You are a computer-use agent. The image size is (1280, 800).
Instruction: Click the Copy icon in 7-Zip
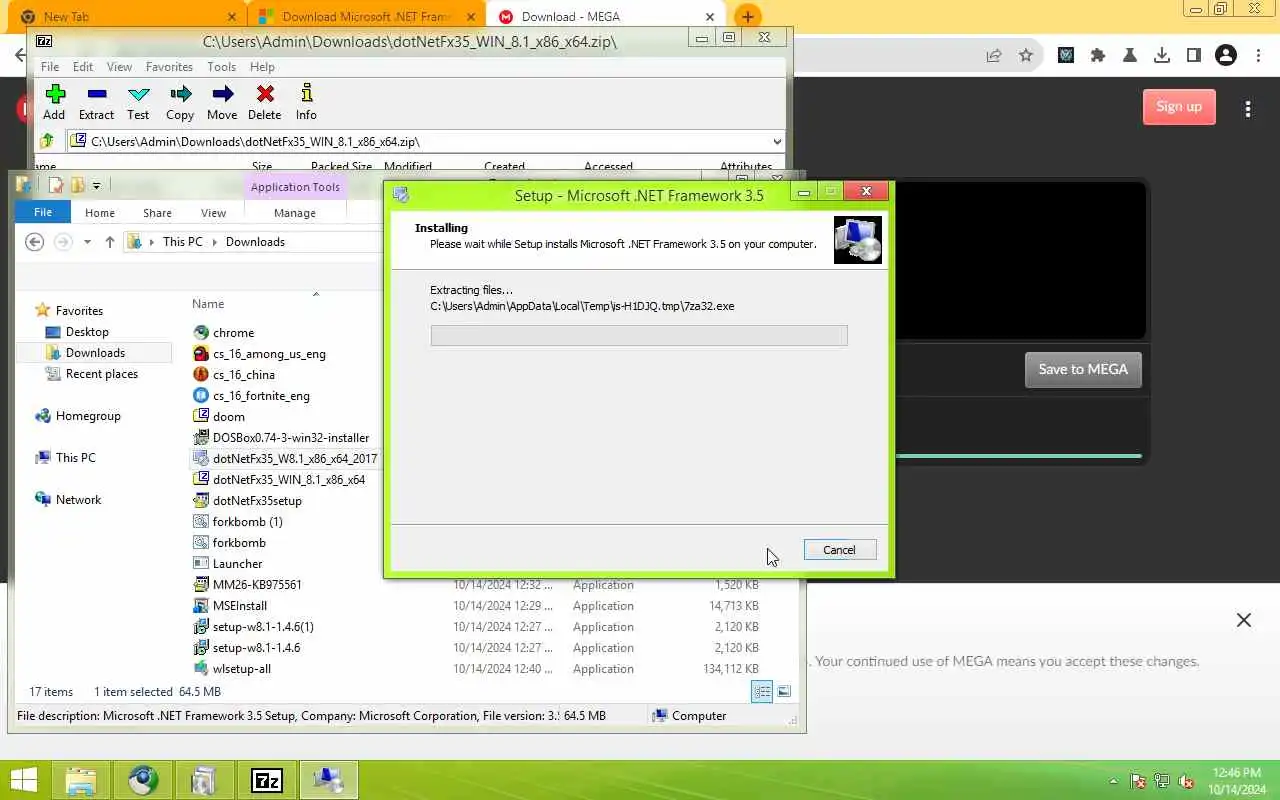coord(180,95)
